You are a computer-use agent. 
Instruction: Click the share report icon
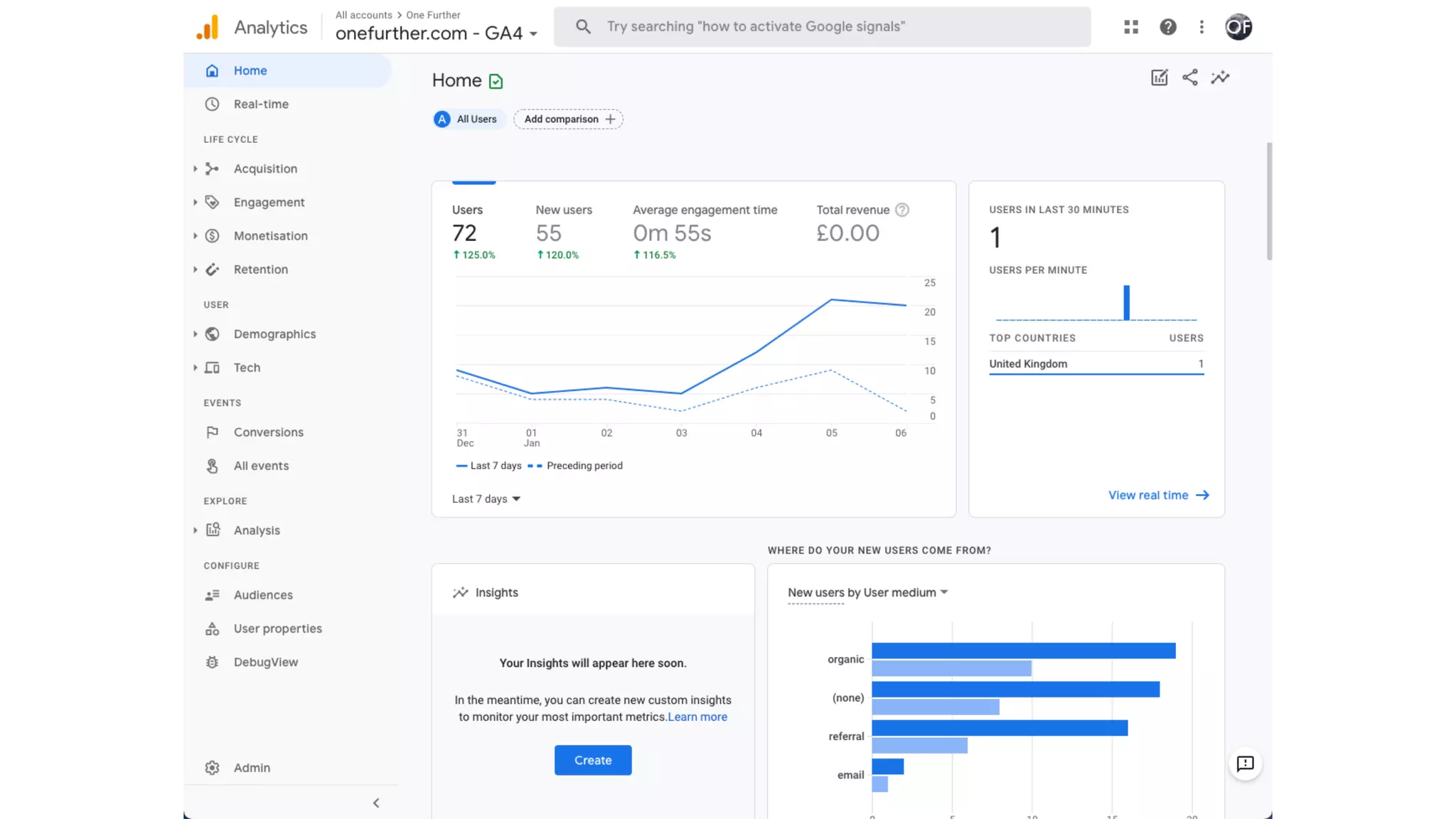coord(1189,77)
